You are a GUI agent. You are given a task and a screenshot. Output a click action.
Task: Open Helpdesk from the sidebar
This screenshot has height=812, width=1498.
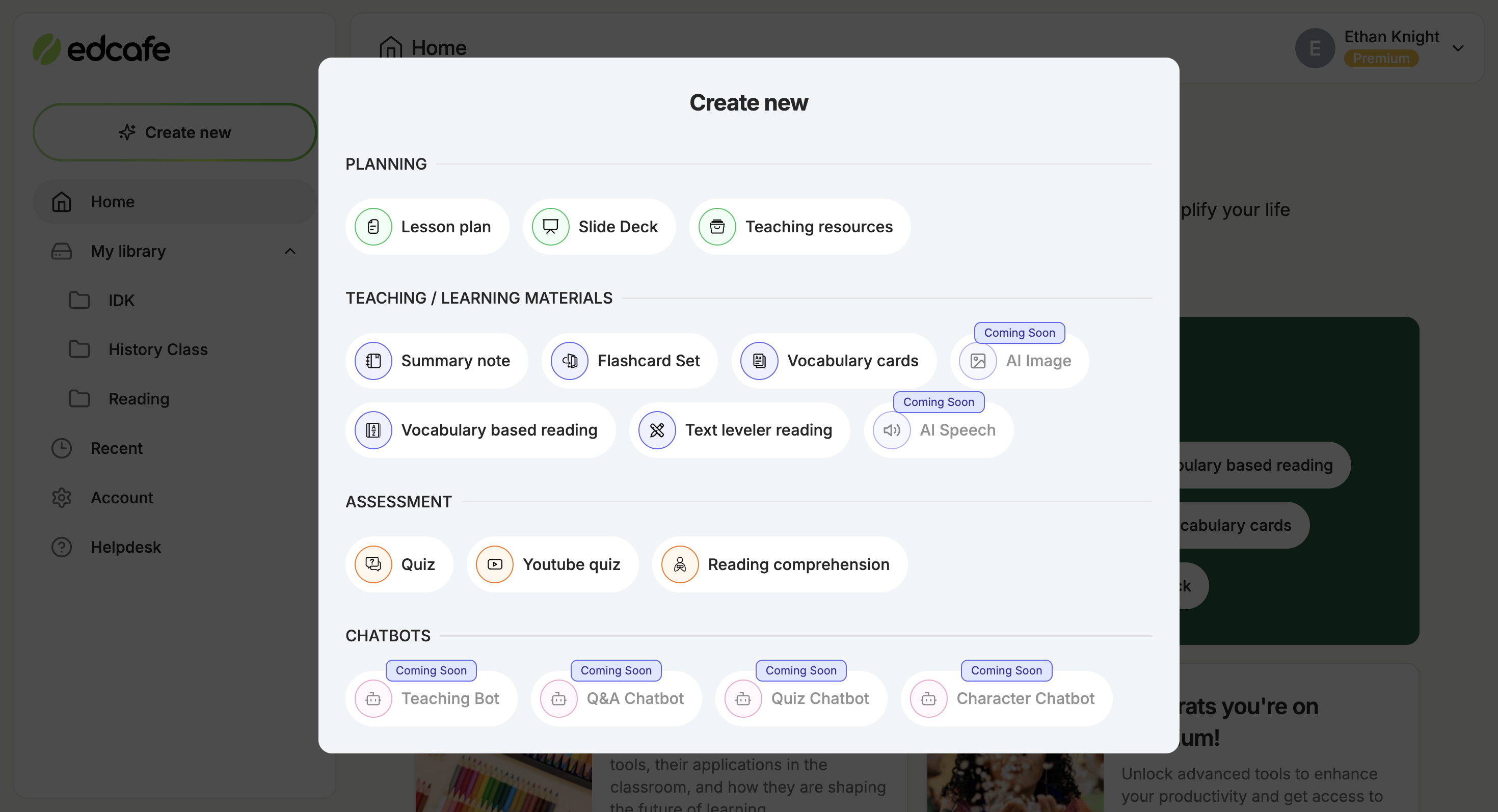point(174,547)
